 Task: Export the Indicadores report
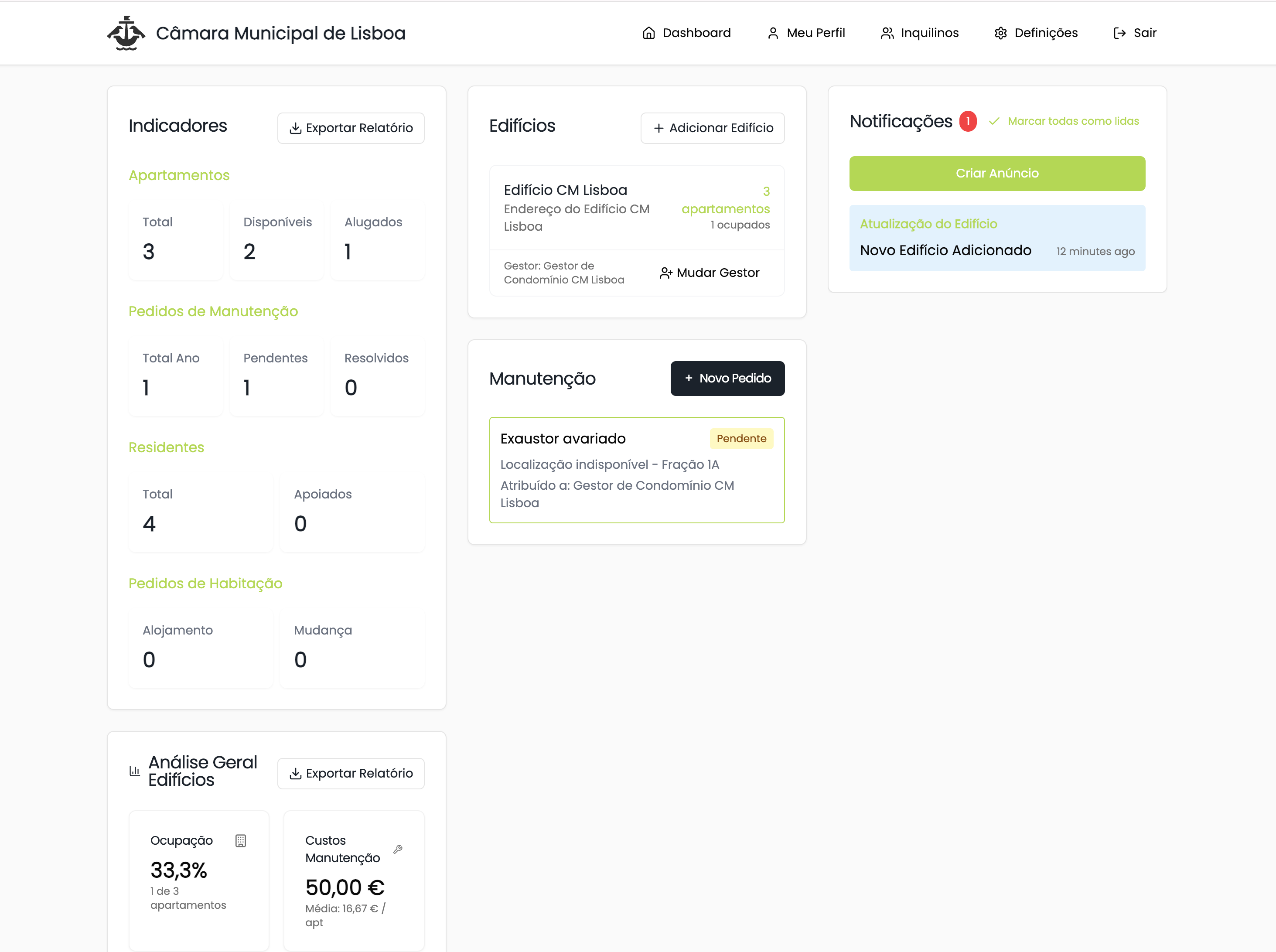(x=351, y=128)
